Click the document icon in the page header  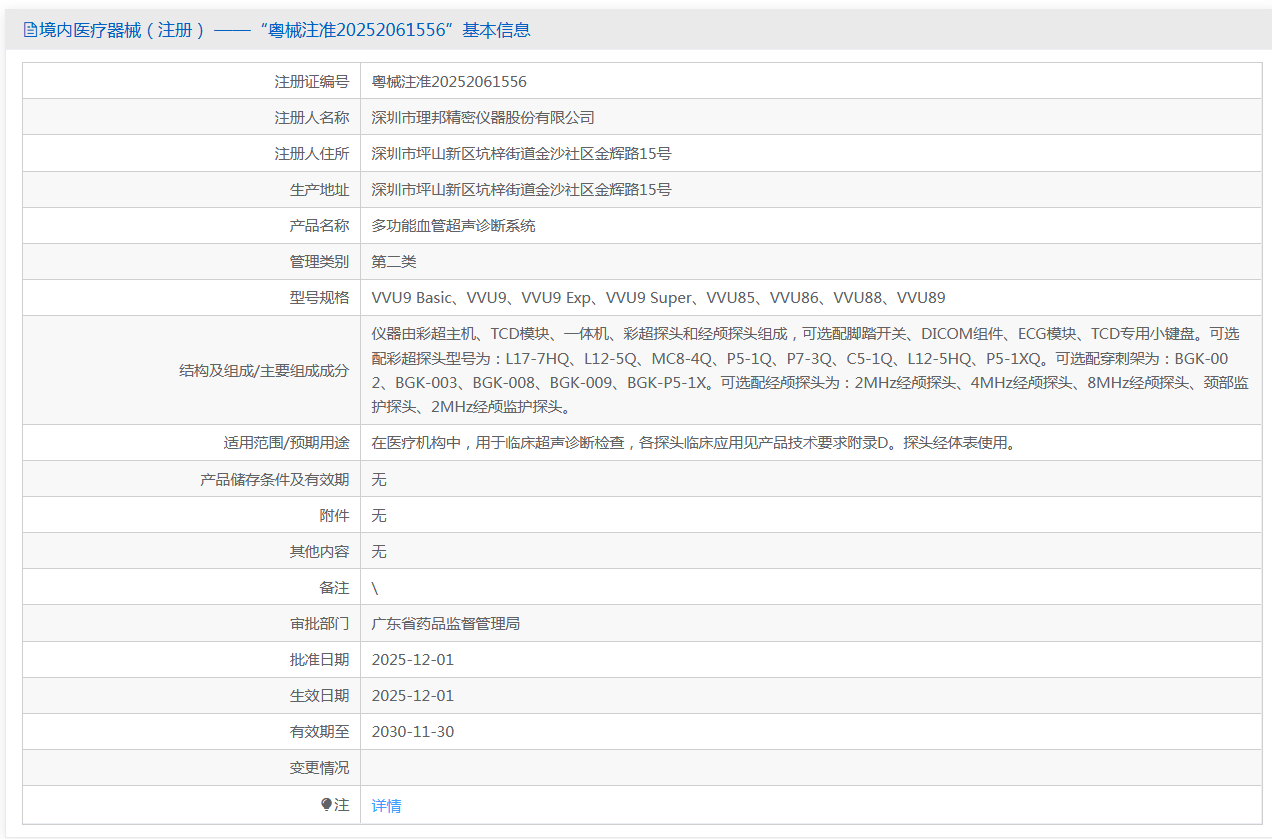coord(30,30)
